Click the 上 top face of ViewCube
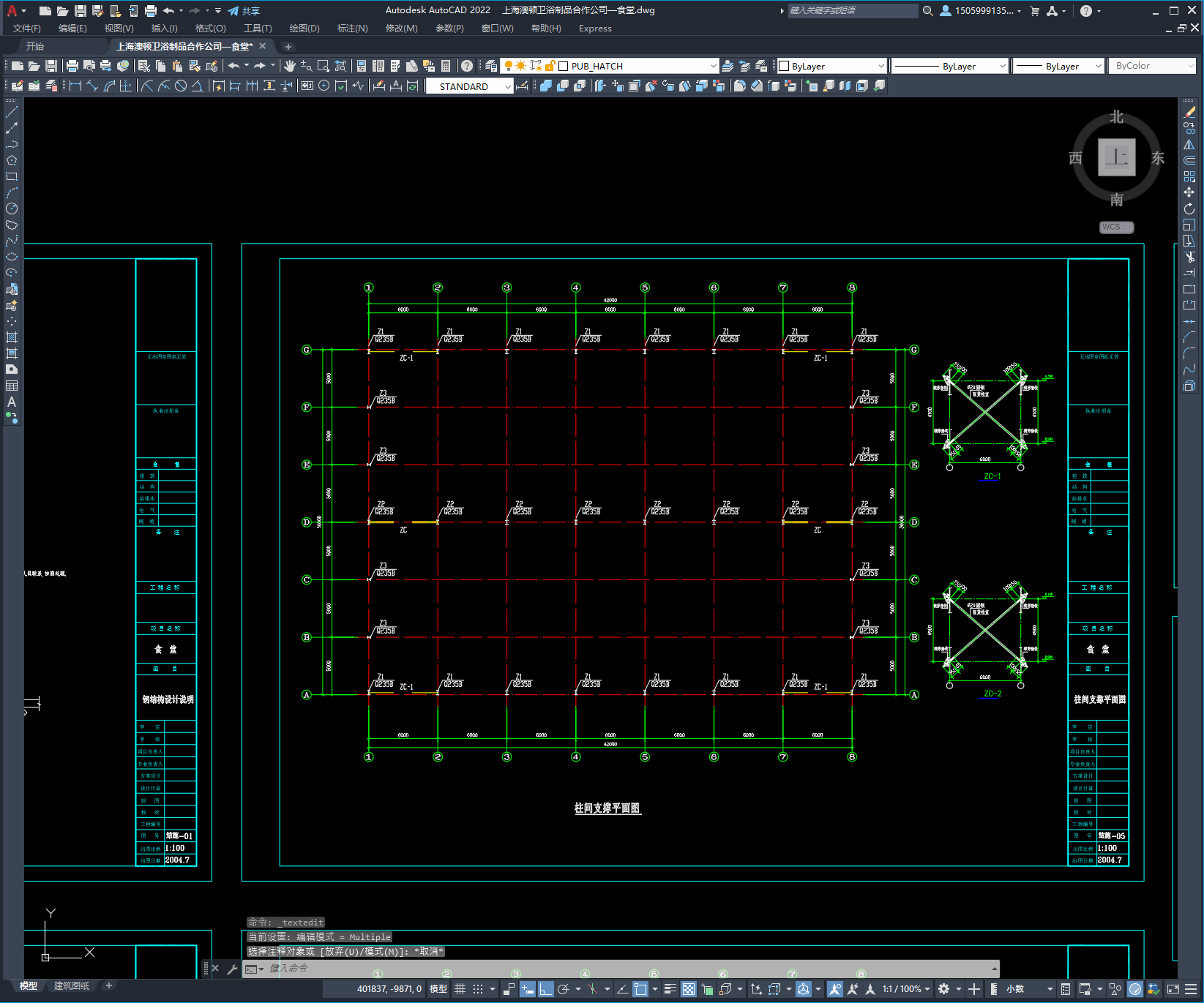Screen dimensions: 1204x1003 coord(1116,157)
